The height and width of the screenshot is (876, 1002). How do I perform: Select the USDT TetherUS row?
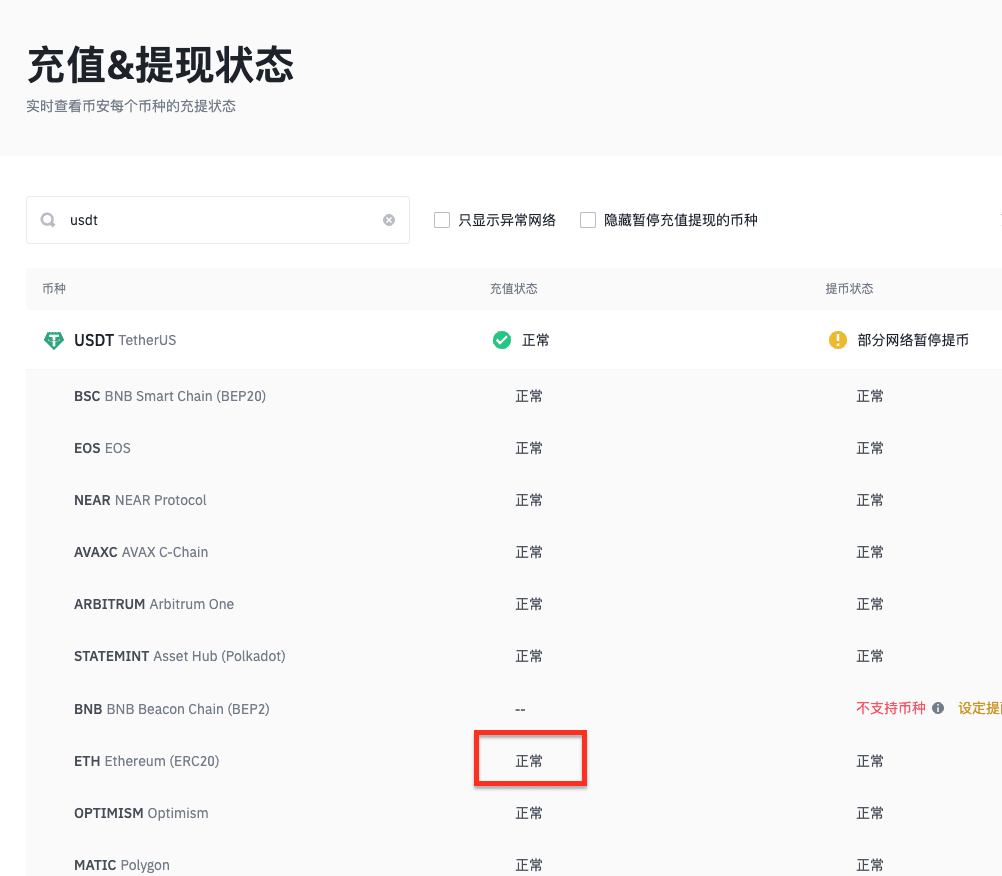(x=514, y=340)
